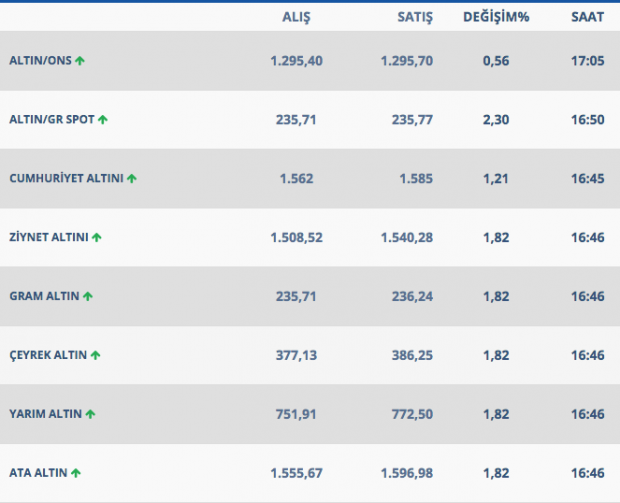Click the ZİYNET ALTINI buying price 1.508,52
620x503 pixels.
[296, 238]
